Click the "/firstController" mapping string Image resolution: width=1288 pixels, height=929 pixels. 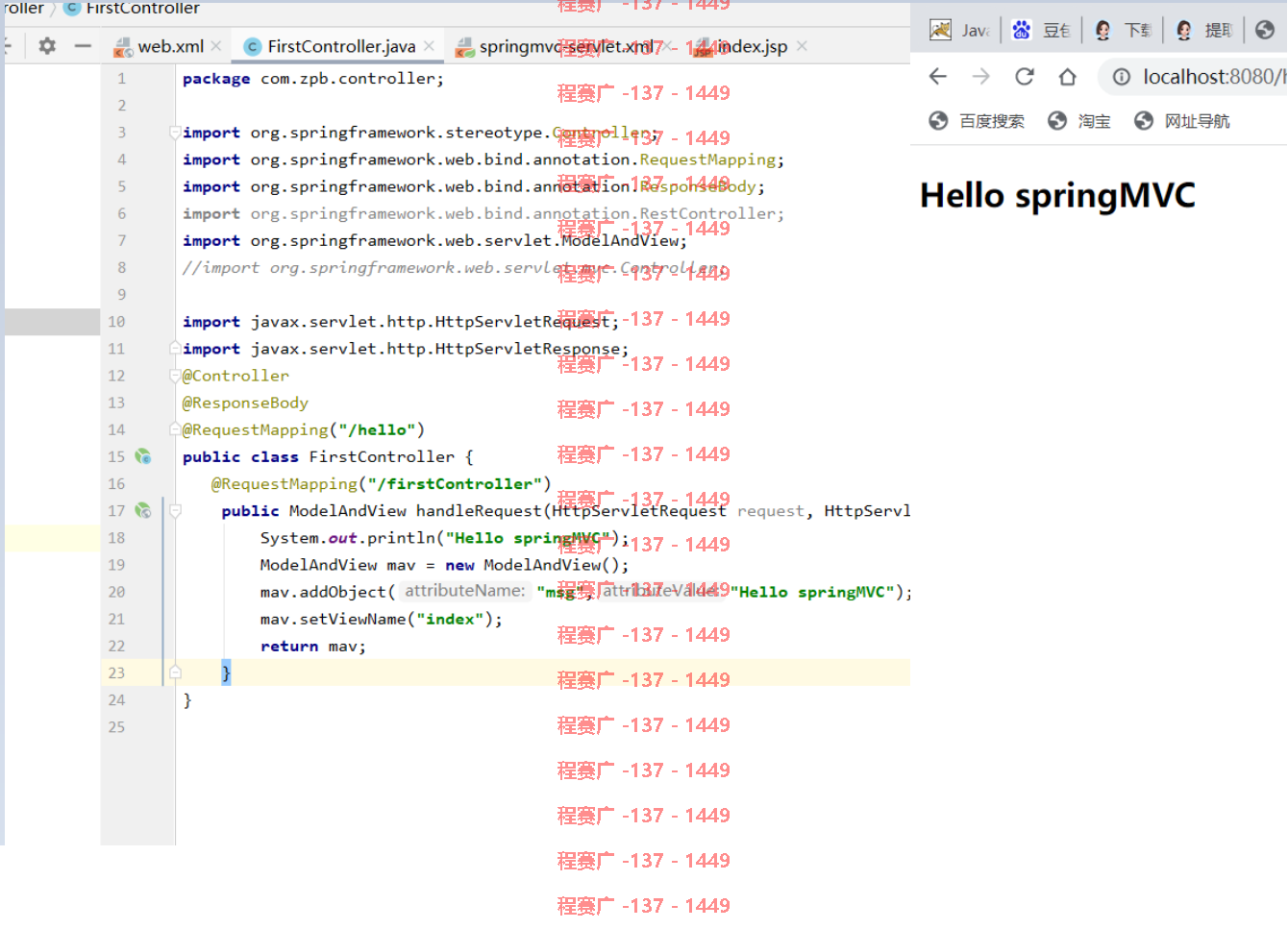coord(455,484)
